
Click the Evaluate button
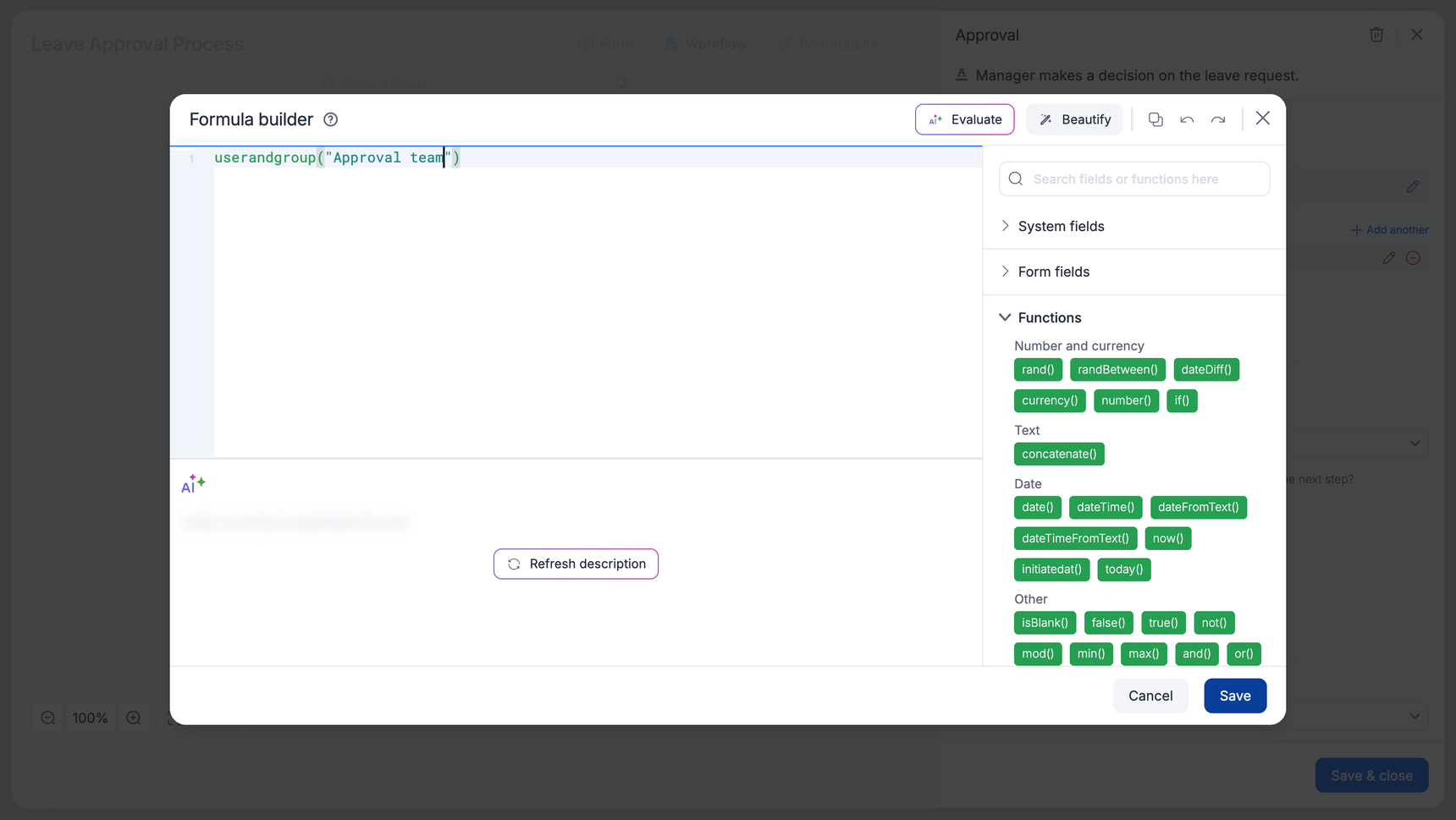(965, 119)
